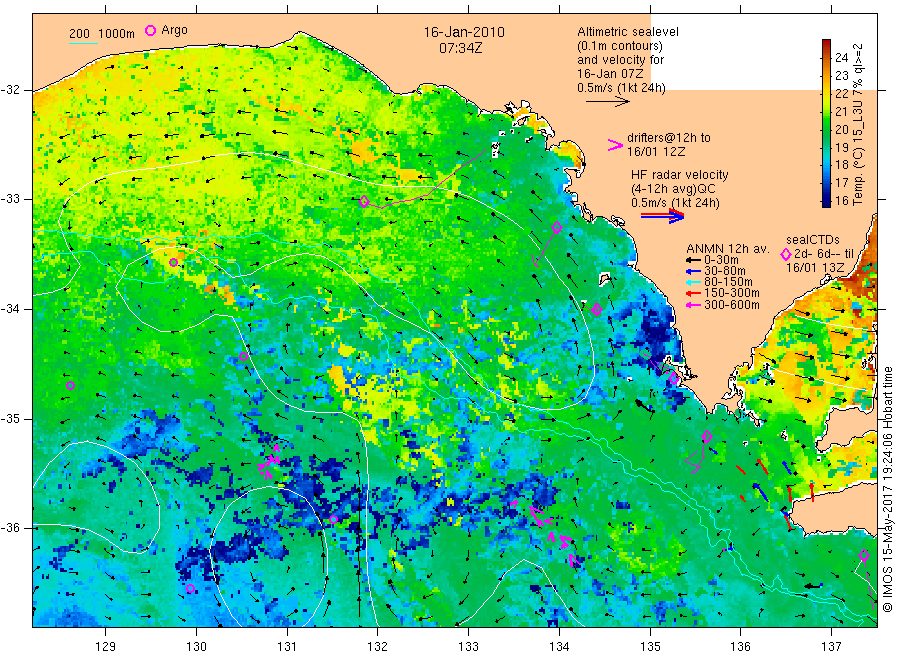This screenshot has height=660, width=900.
Task: Click the '23' color bar label
Action: (841, 75)
